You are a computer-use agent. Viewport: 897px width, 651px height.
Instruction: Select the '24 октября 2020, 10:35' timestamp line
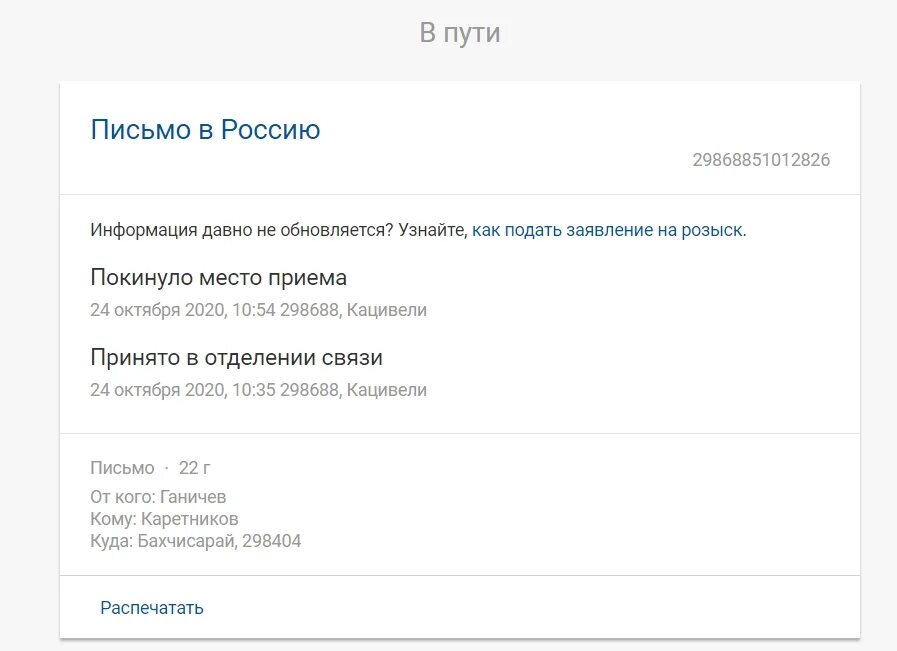click(259, 390)
